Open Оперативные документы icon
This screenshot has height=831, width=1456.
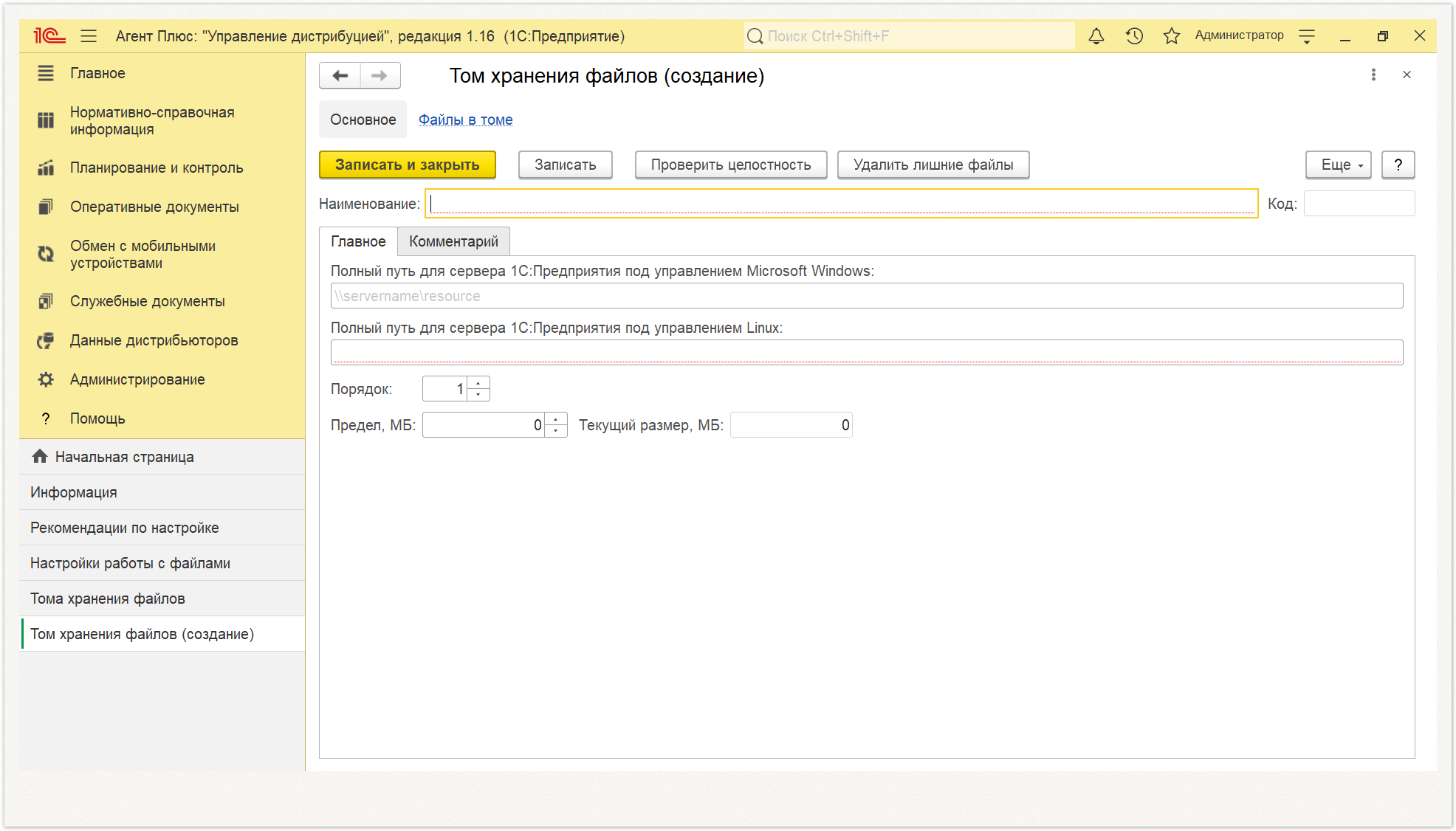coord(46,207)
